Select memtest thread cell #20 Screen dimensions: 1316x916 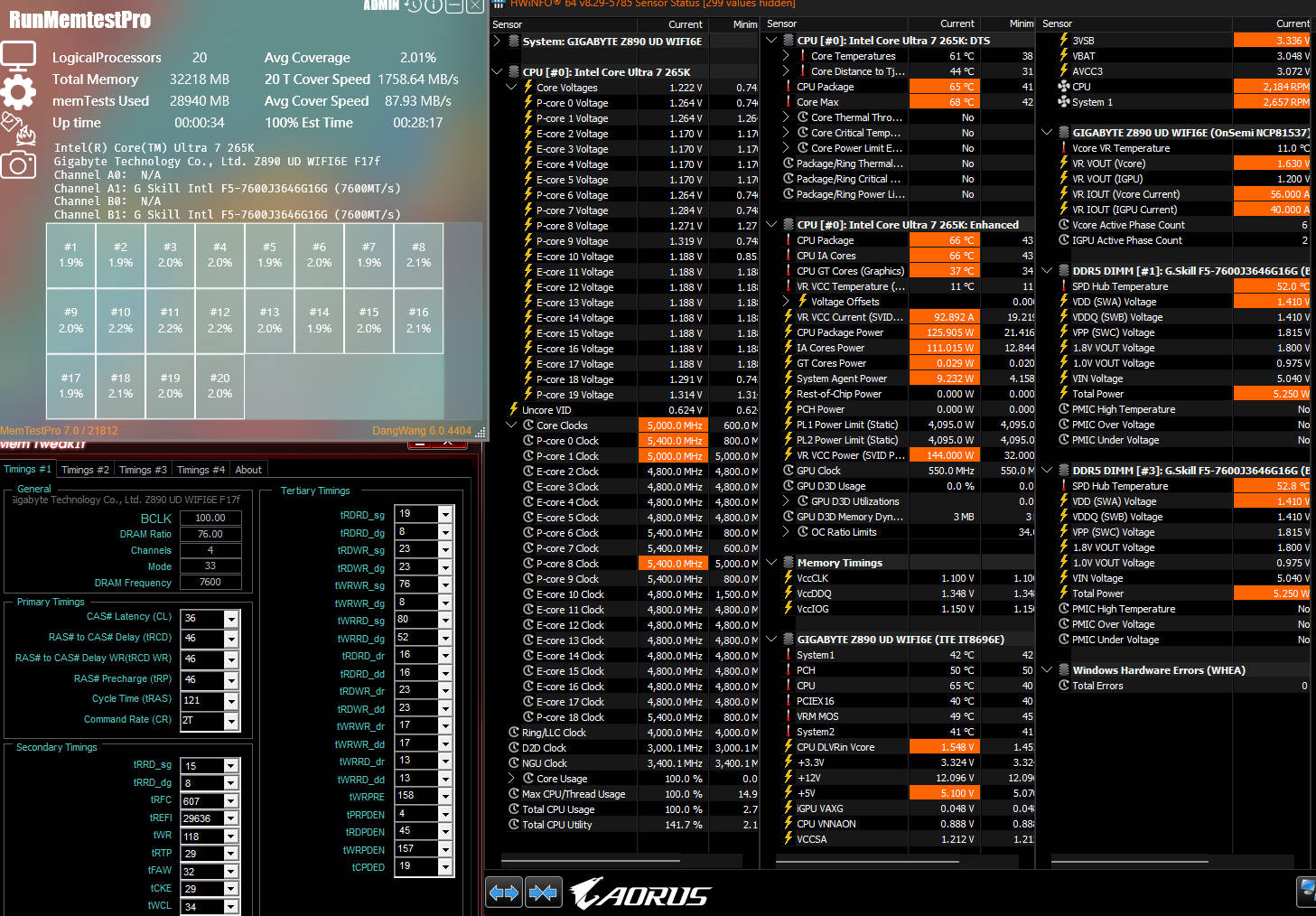point(219,386)
